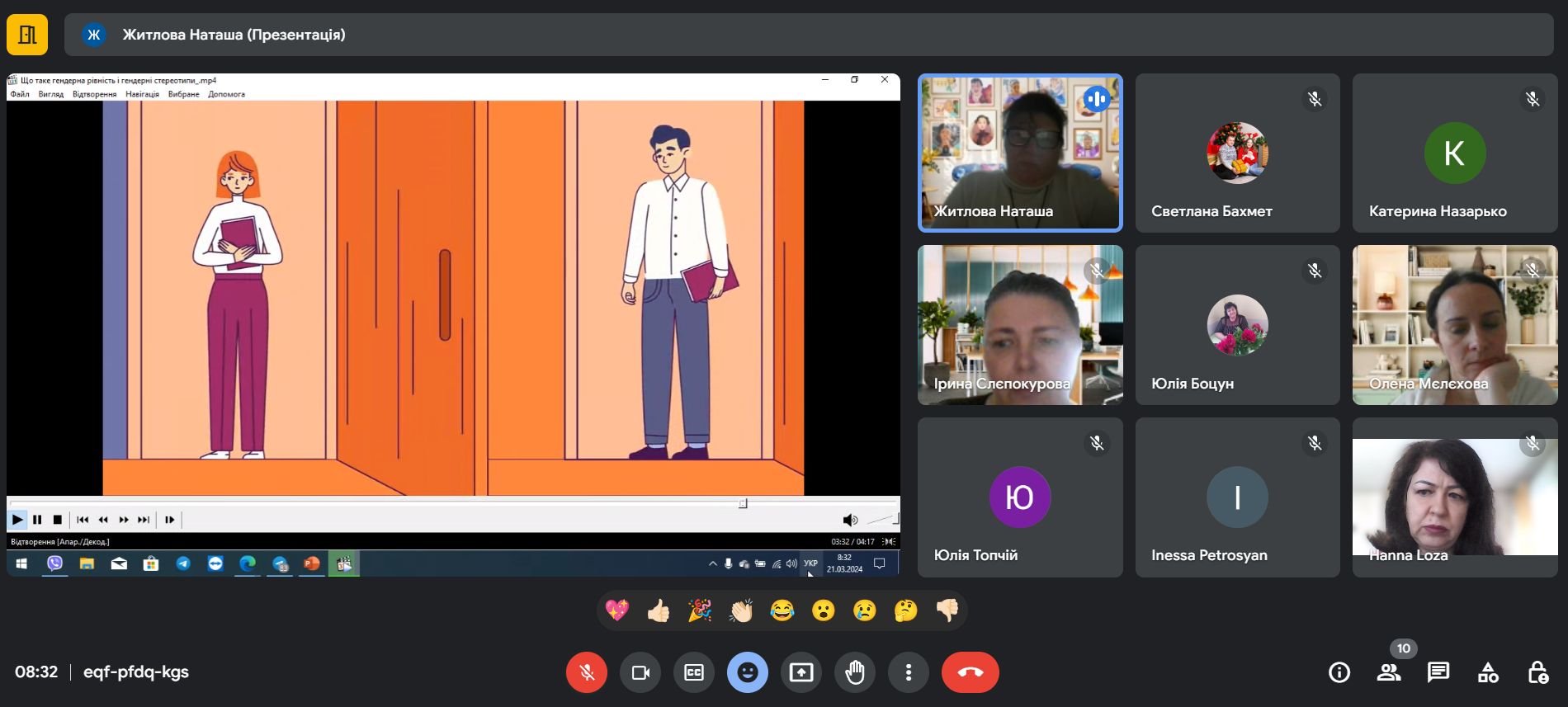Open the more options menu
The height and width of the screenshot is (707, 1568).
909,672
